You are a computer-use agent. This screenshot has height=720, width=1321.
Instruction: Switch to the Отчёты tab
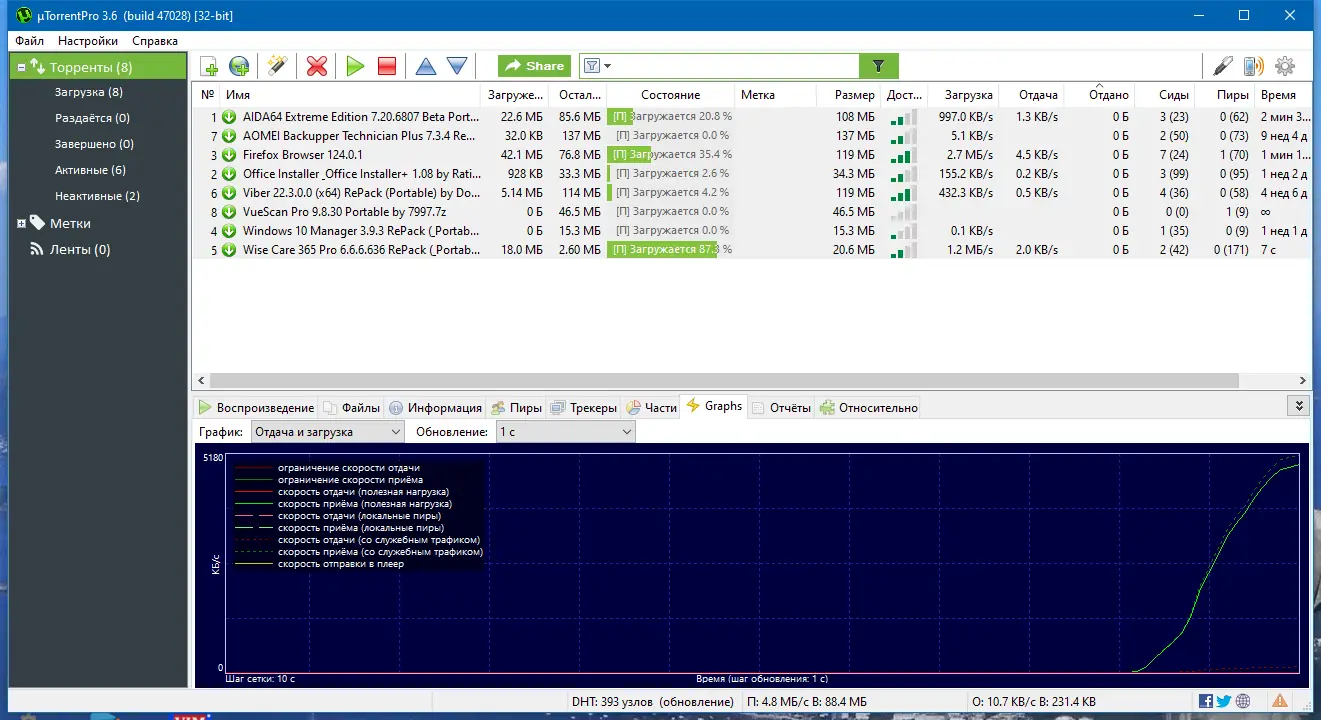781,407
